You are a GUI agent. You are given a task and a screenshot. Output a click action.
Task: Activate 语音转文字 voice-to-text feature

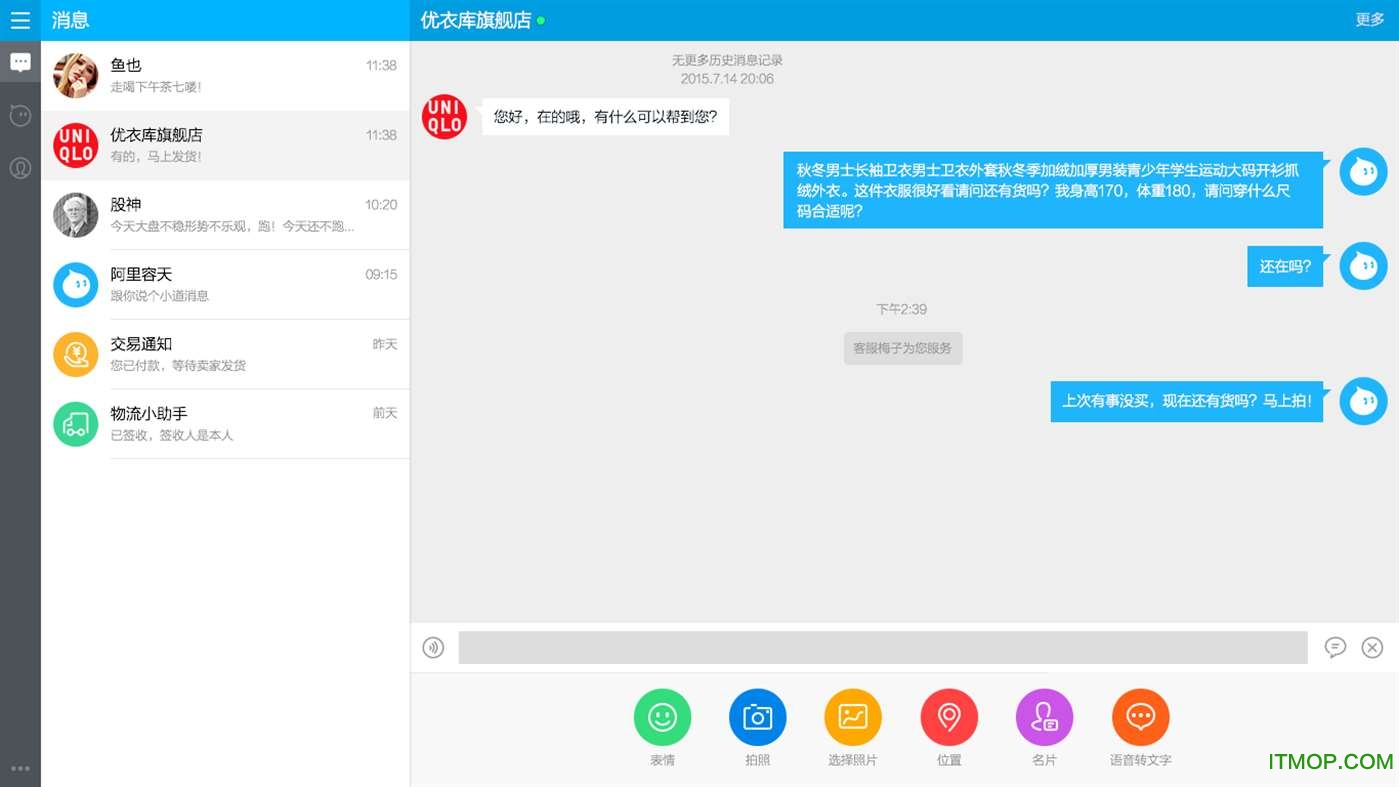1140,716
